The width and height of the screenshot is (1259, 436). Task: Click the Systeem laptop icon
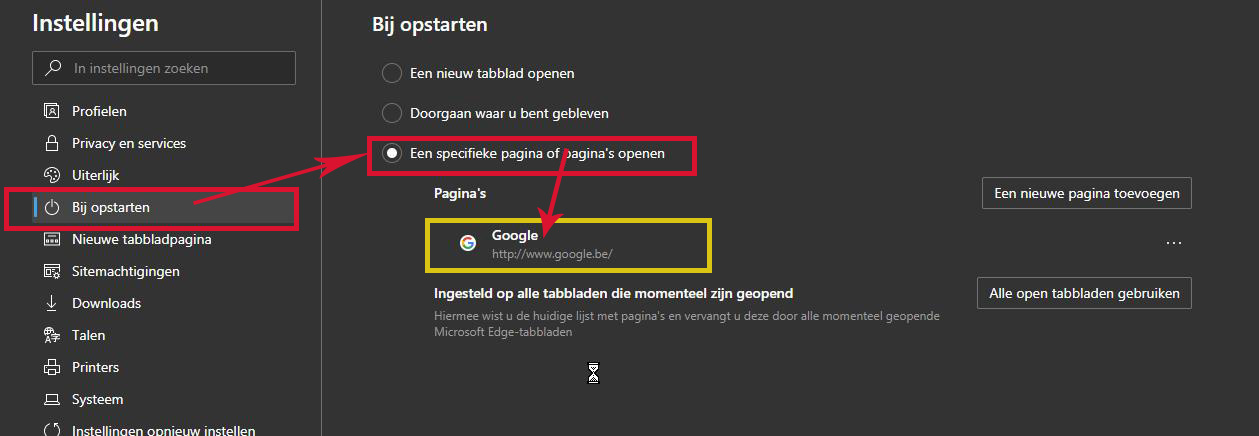pos(52,399)
